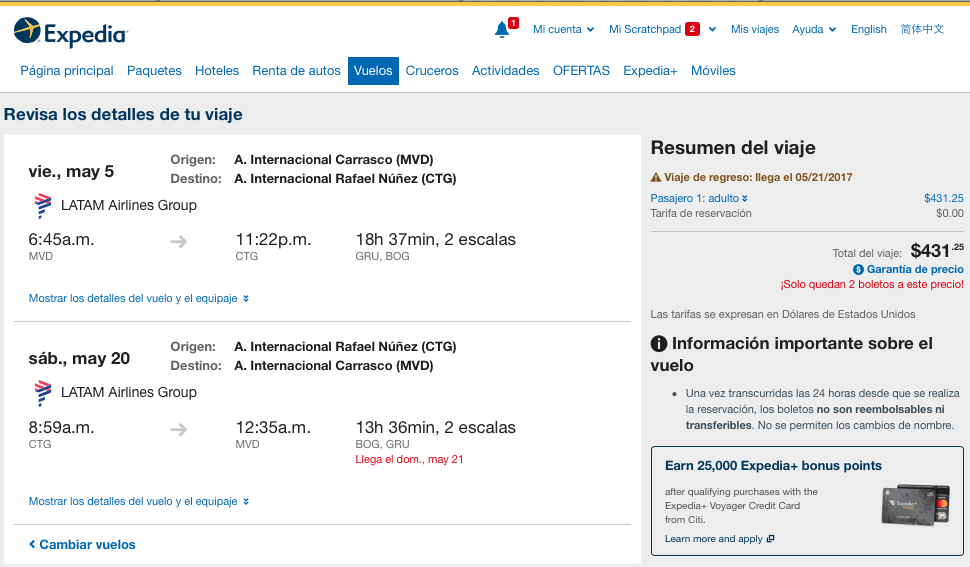
Task: Click the $0.00 booking fee amount
Action: [950, 213]
